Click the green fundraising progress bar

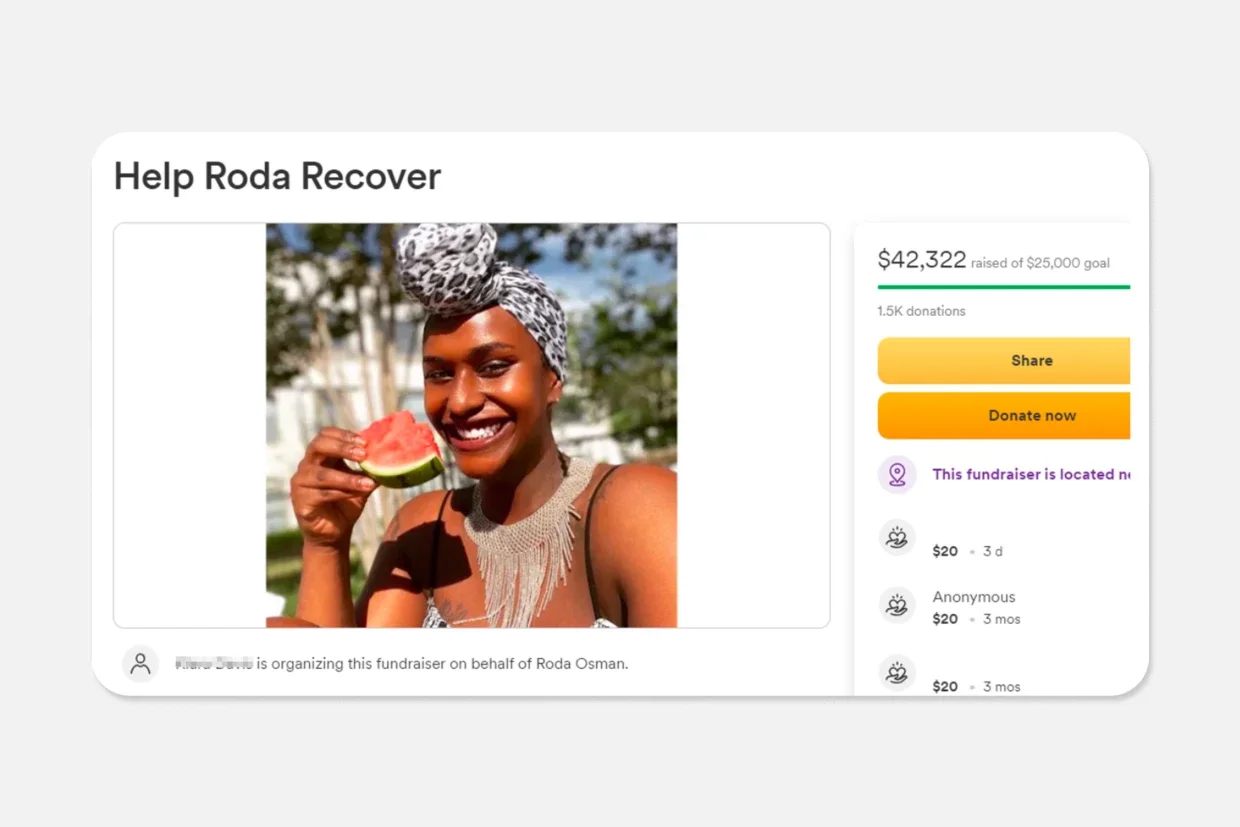pos(1003,287)
